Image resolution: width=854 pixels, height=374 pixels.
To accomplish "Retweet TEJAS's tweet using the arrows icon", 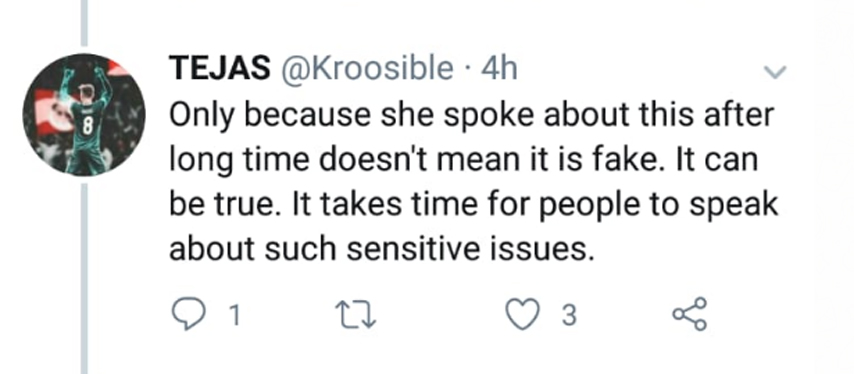I will pos(356,316).
